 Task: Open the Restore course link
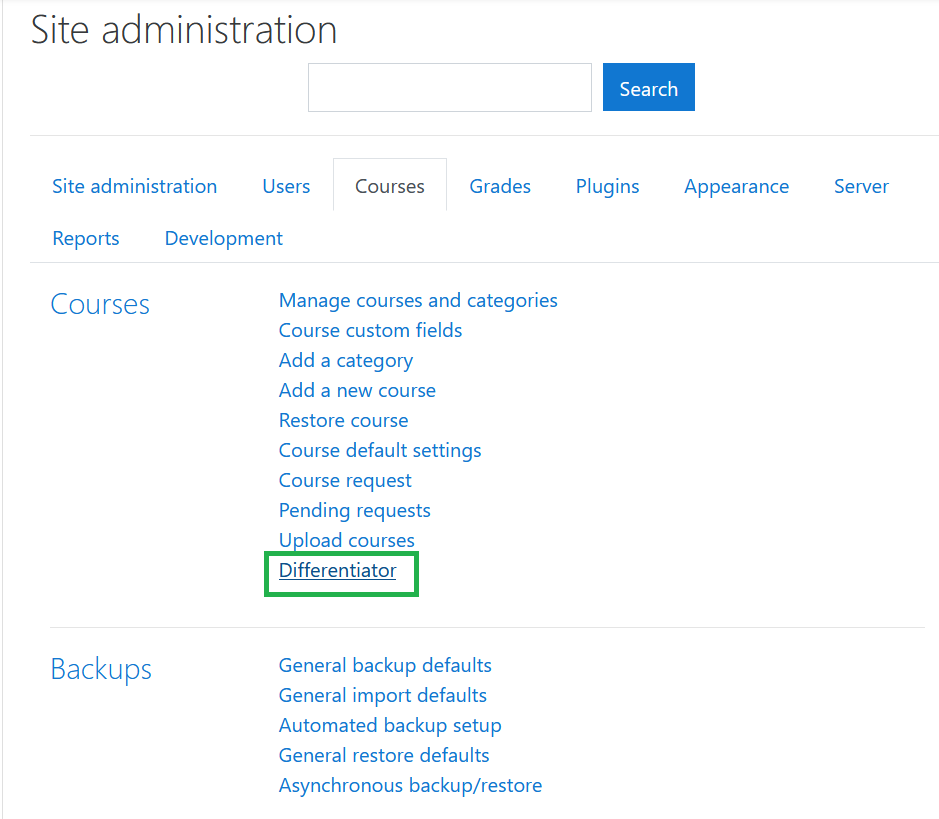tap(343, 420)
